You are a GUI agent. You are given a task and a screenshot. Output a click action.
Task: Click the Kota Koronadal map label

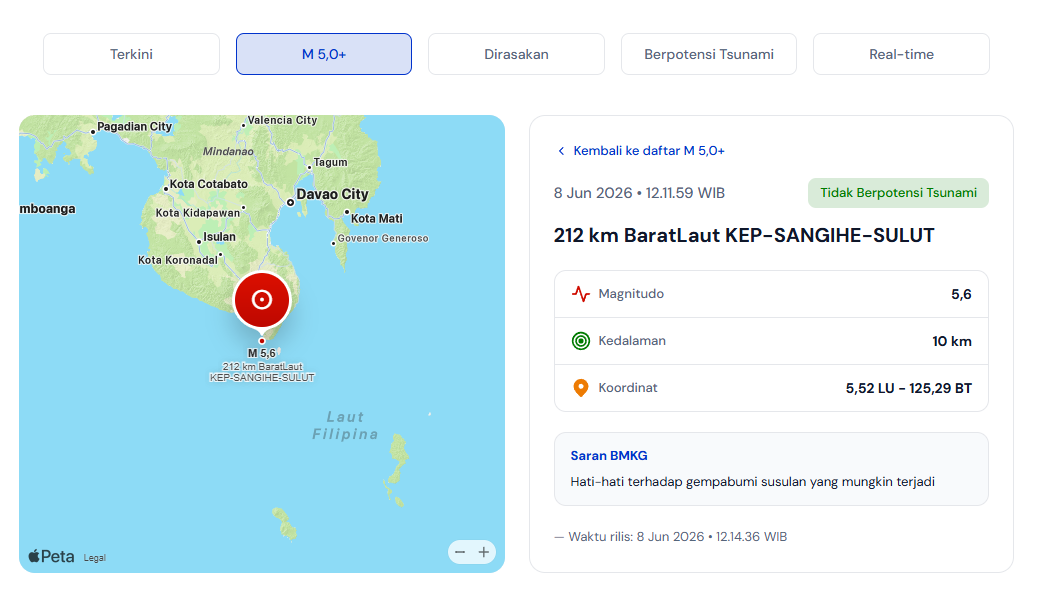pyautogui.click(x=178, y=260)
